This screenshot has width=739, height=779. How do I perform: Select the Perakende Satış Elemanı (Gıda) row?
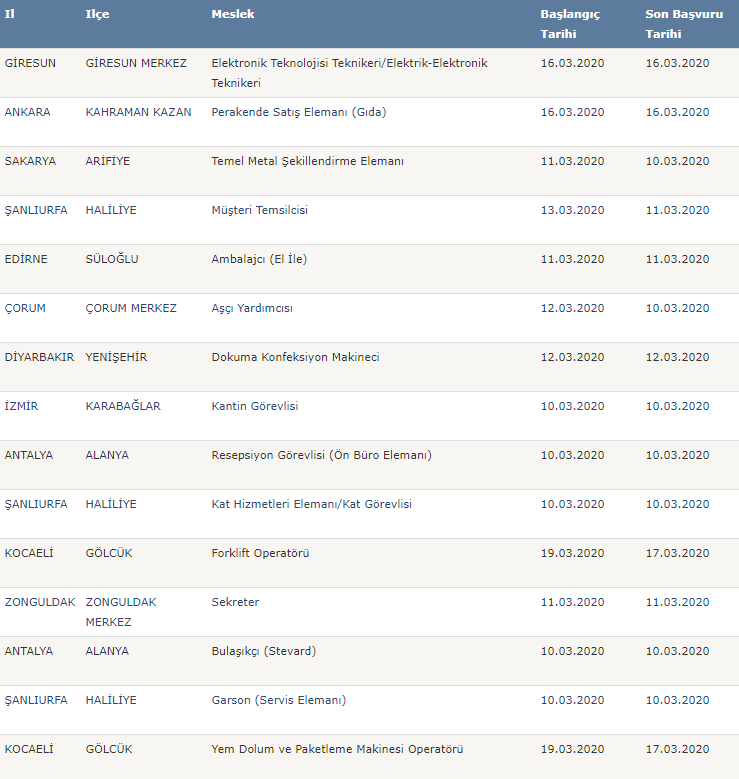[298, 112]
